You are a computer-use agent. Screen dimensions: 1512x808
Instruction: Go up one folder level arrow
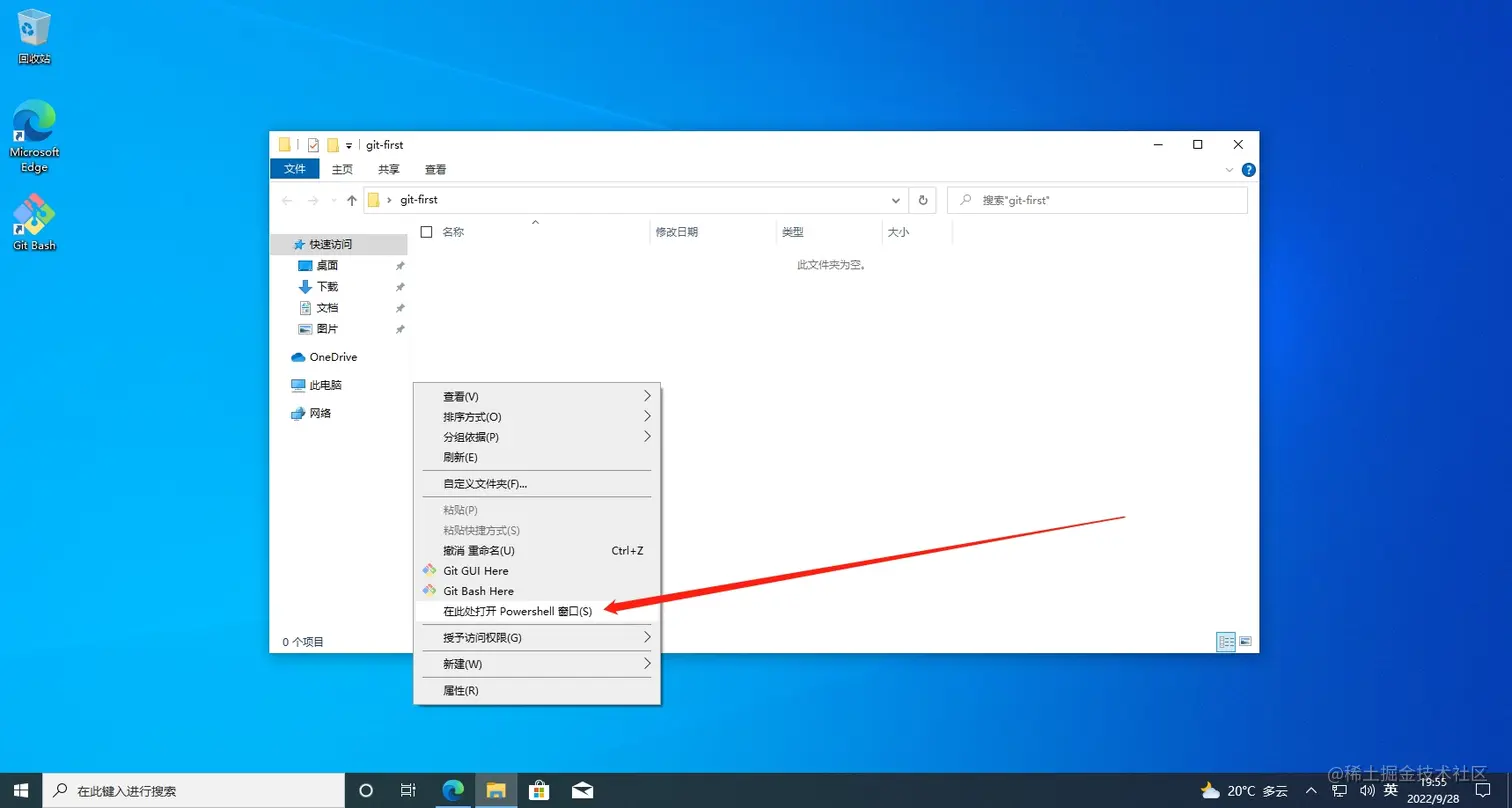[x=352, y=200]
